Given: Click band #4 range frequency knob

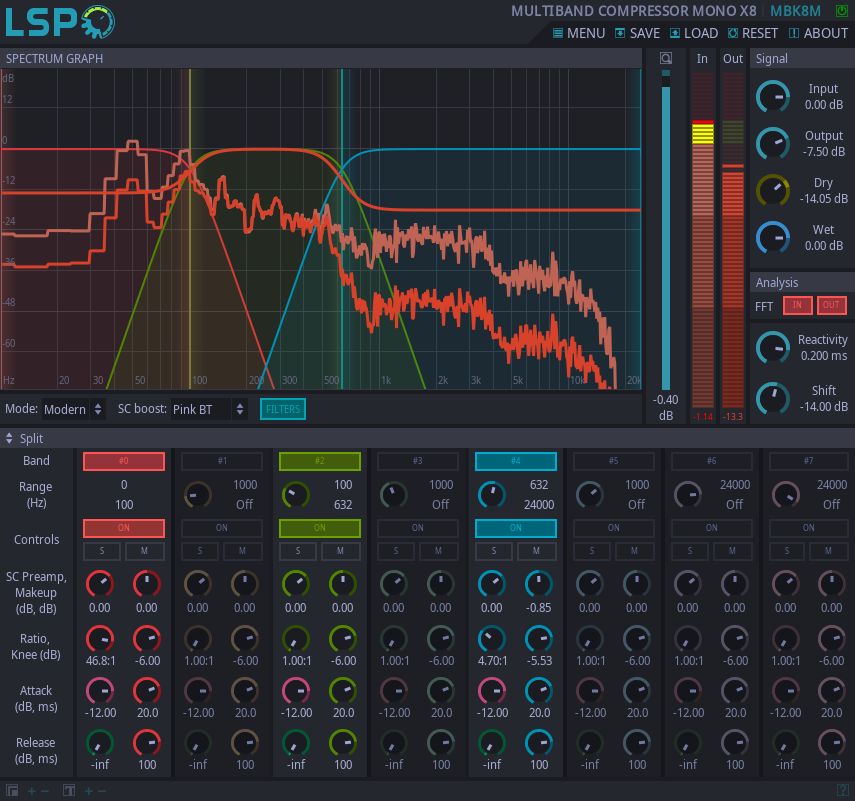Looking at the screenshot, I should coord(492,495).
